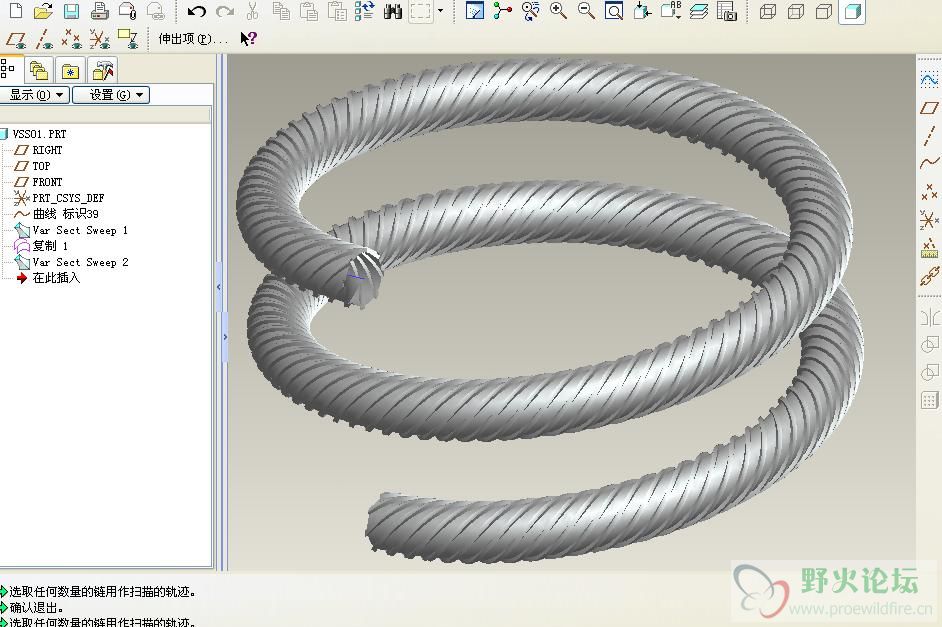Open the Connections tab with hammer icon
The image size is (942, 627).
(103, 71)
